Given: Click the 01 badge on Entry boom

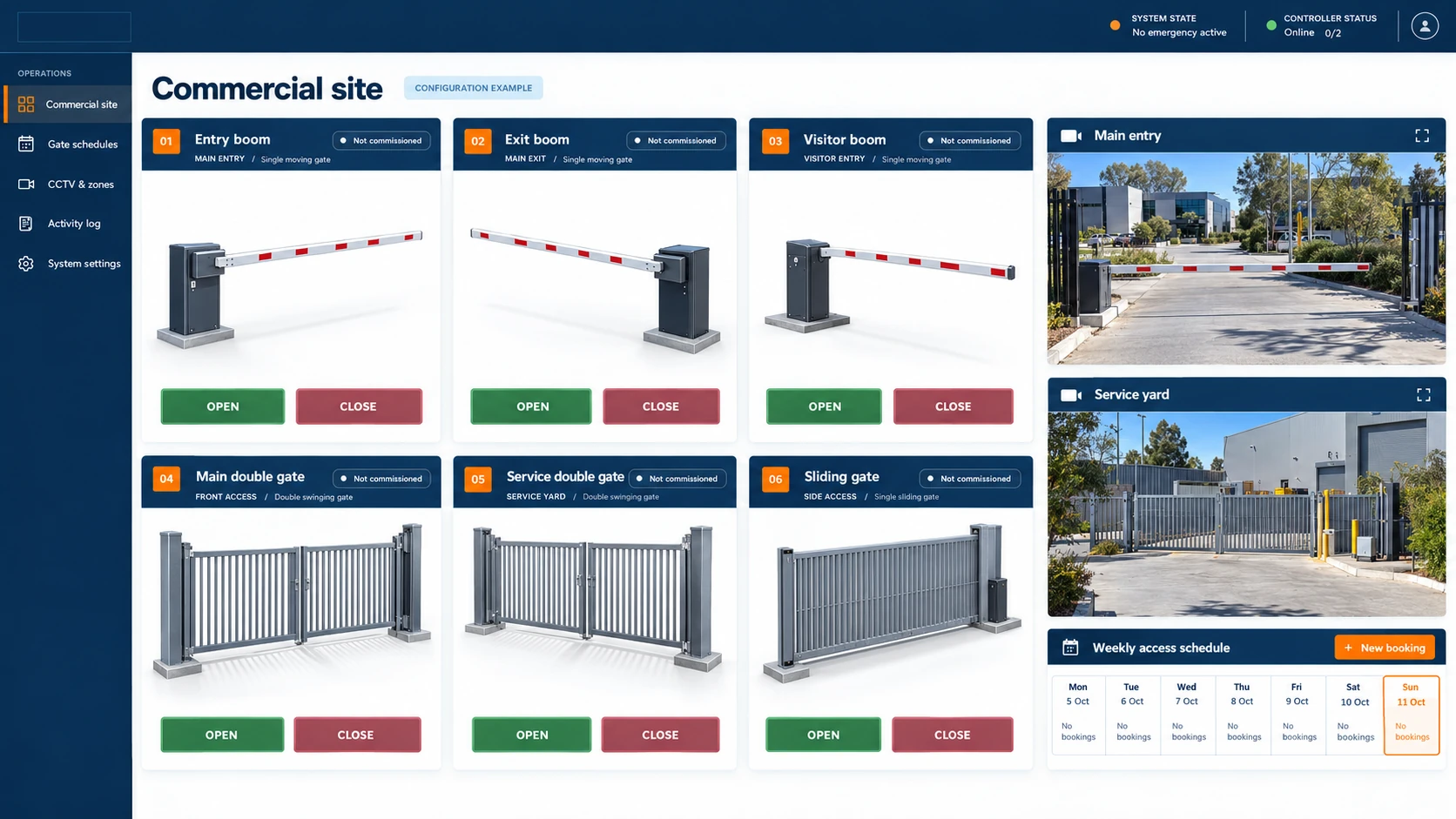Looking at the screenshot, I should click(x=166, y=141).
